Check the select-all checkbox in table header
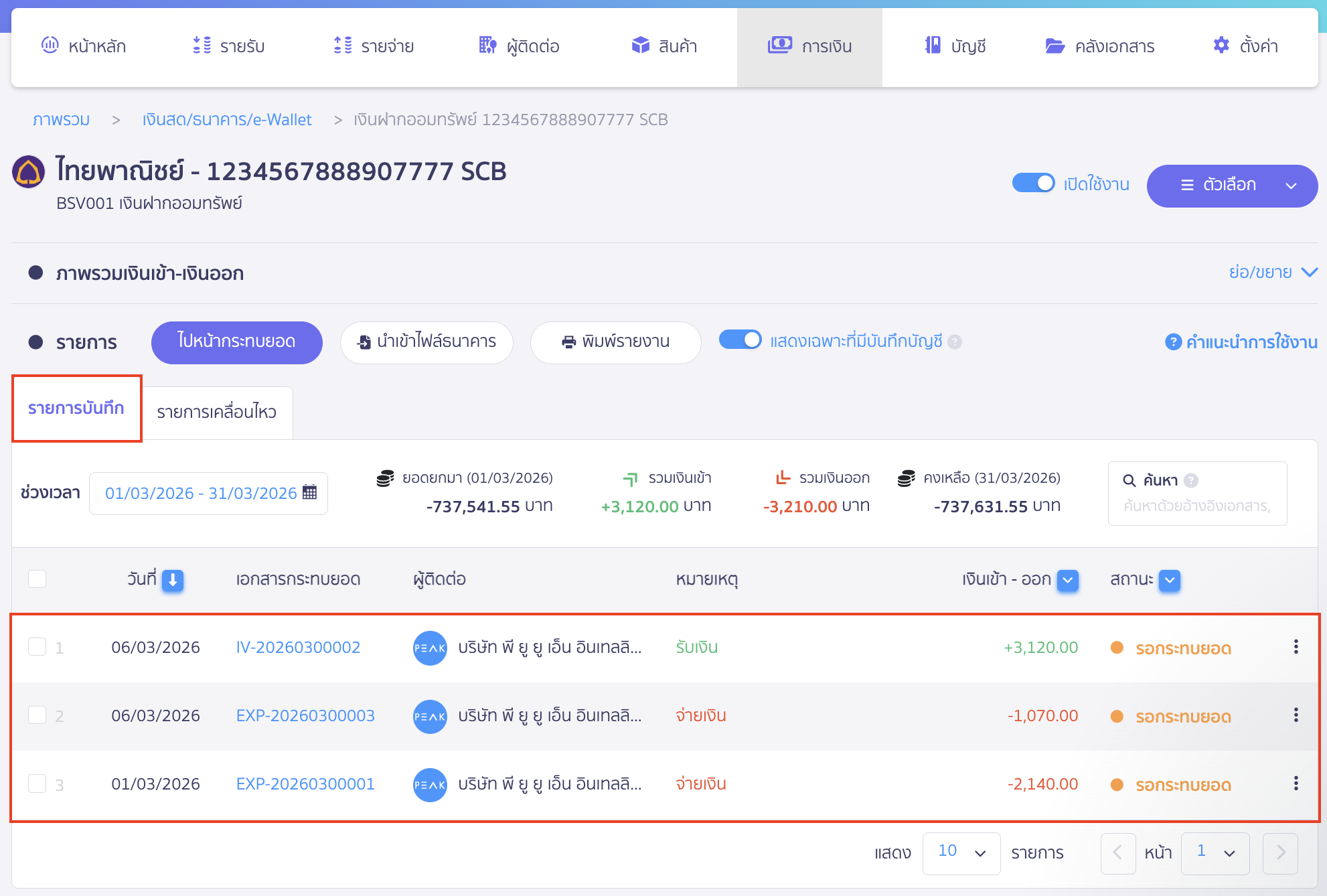1327x896 pixels. coord(37,579)
